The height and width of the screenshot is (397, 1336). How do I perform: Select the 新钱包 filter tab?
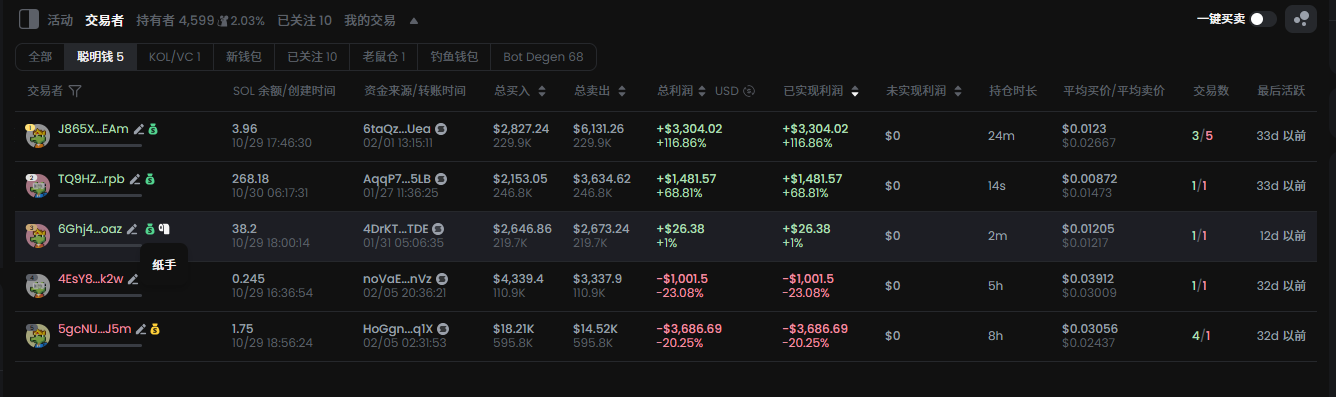[x=244, y=57]
